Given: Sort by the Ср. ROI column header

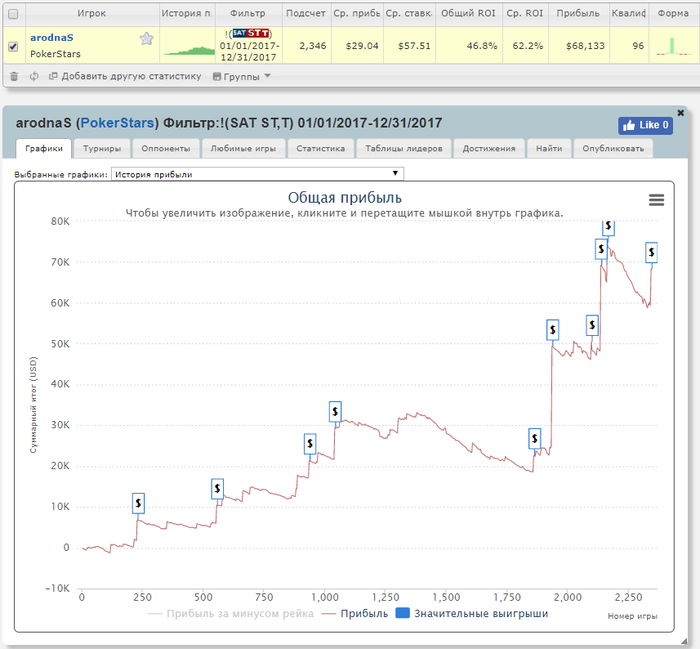Looking at the screenshot, I should [x=525, y=13].
